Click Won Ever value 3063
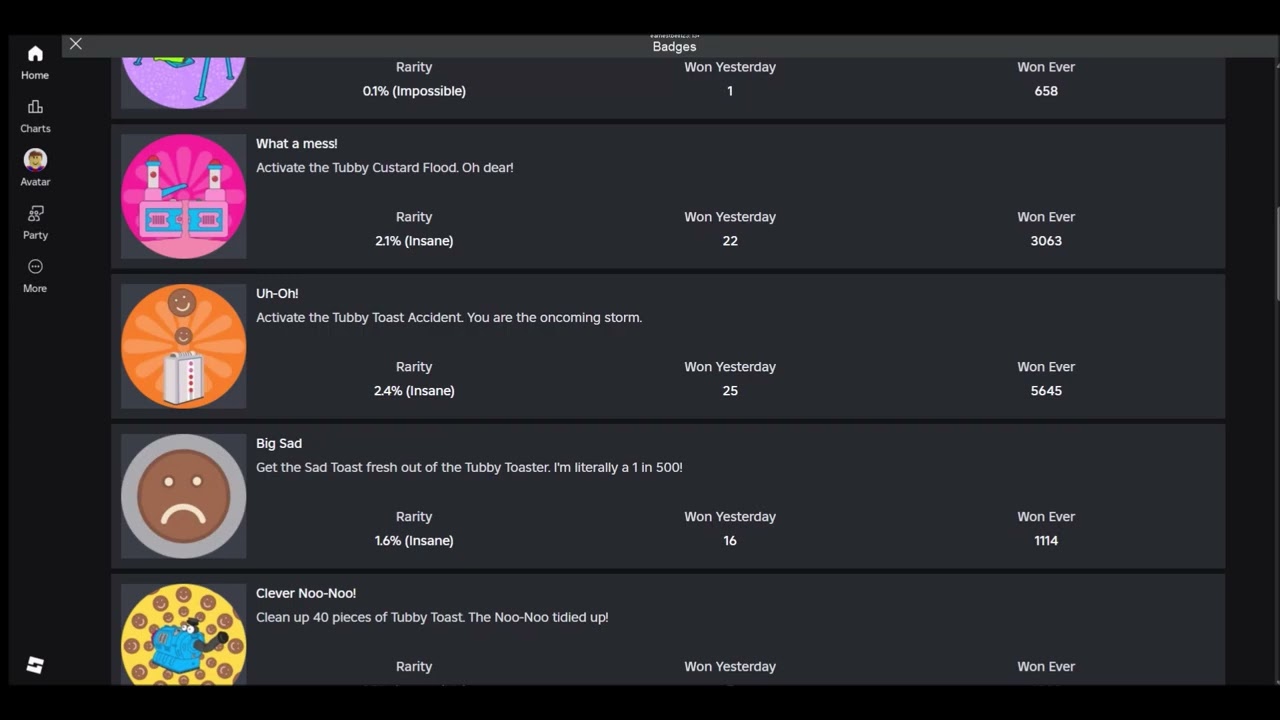Viewport: 1280px width, 720px height. click(1046, 241)
